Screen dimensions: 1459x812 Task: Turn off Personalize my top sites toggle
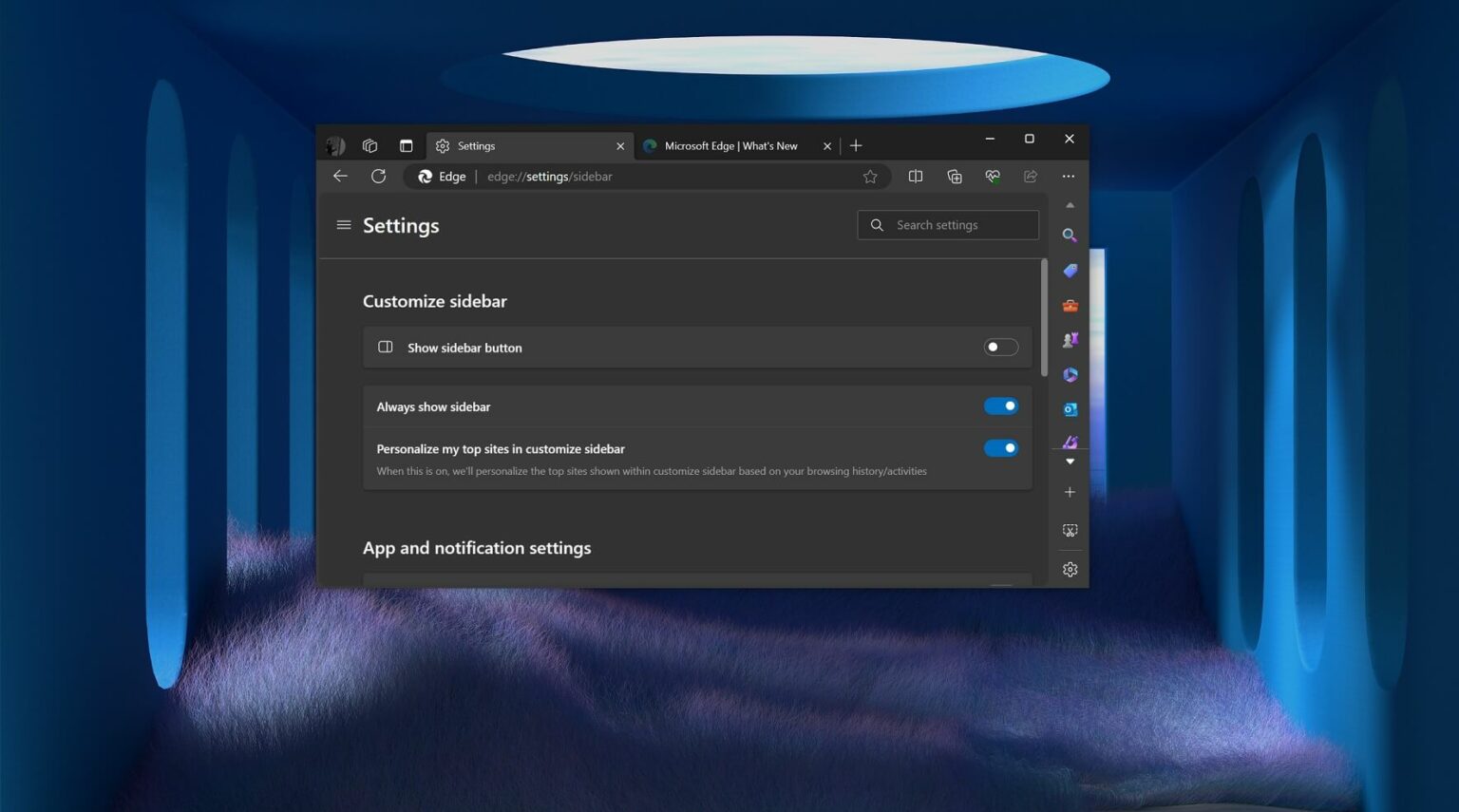pos(1000,447)
